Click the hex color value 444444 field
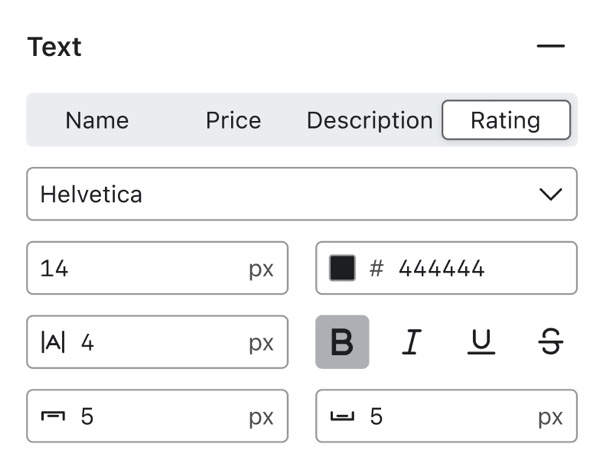This screenshot has width=600, height=464. (x=470, y=268)
